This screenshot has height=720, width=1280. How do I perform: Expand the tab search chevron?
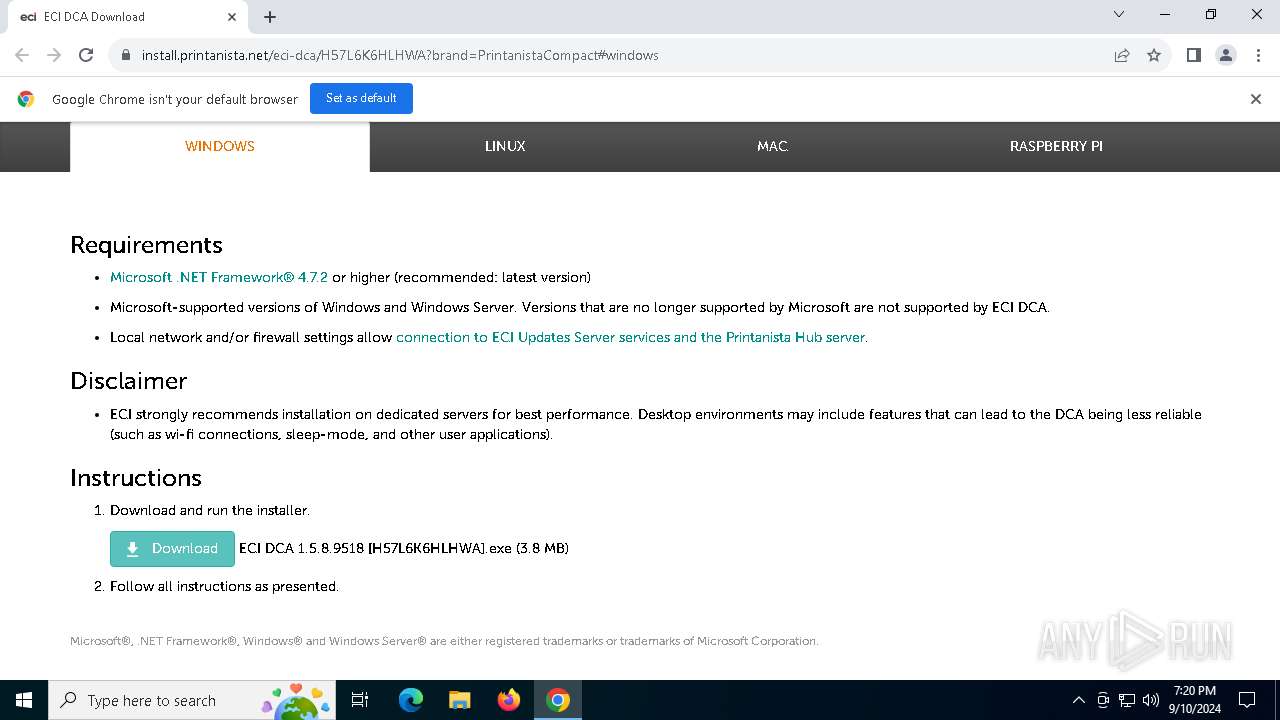tap(1119, 14)
